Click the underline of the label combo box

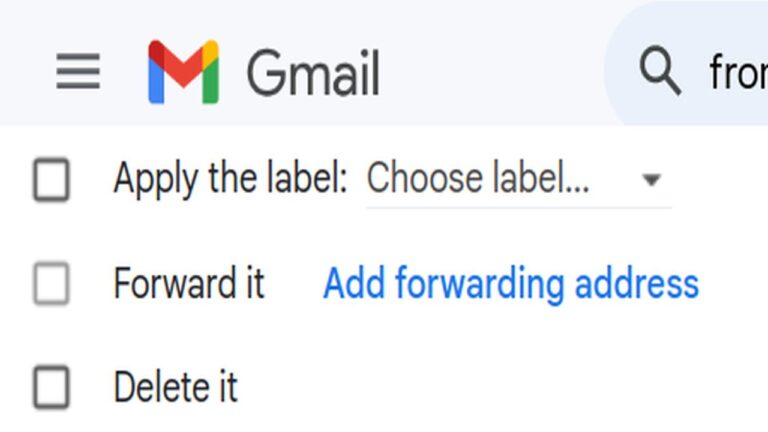coord(519,208)
